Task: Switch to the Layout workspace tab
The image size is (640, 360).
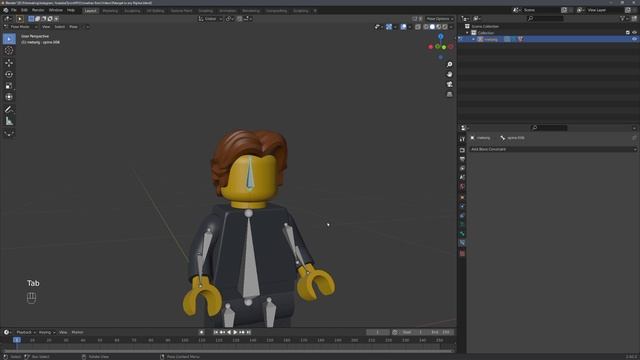Action: 90,11
